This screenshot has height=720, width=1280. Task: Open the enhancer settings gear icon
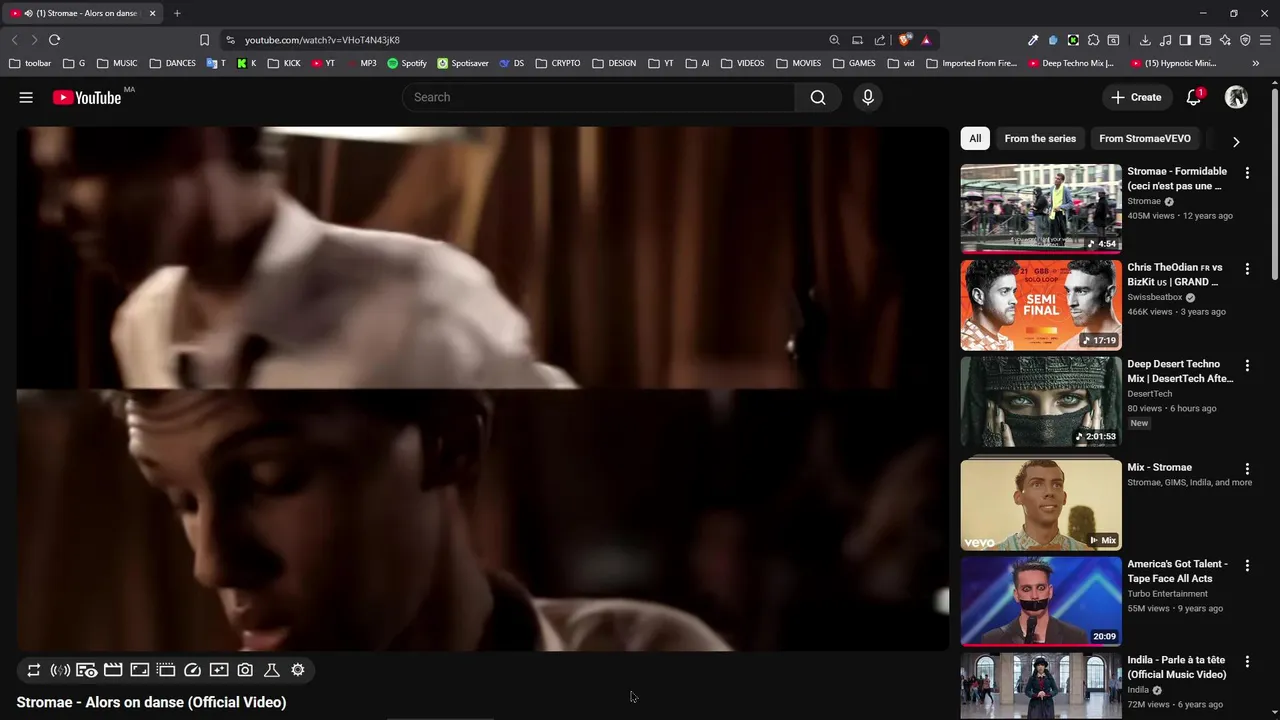(x=298, y=670)
